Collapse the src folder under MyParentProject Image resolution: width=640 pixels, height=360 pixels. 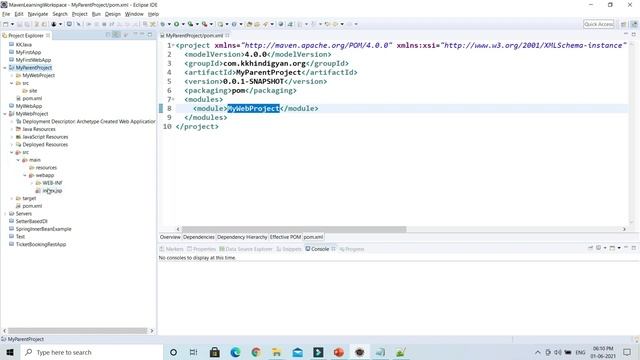[11, 83]
